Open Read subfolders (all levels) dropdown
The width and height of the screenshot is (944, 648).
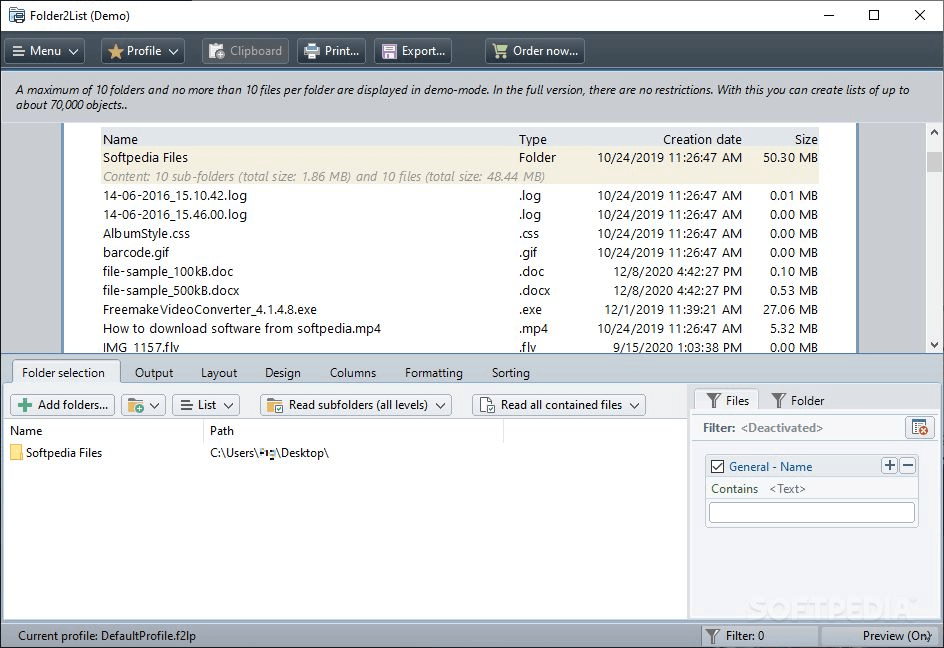pyautogui.click(x=356, y=405)
